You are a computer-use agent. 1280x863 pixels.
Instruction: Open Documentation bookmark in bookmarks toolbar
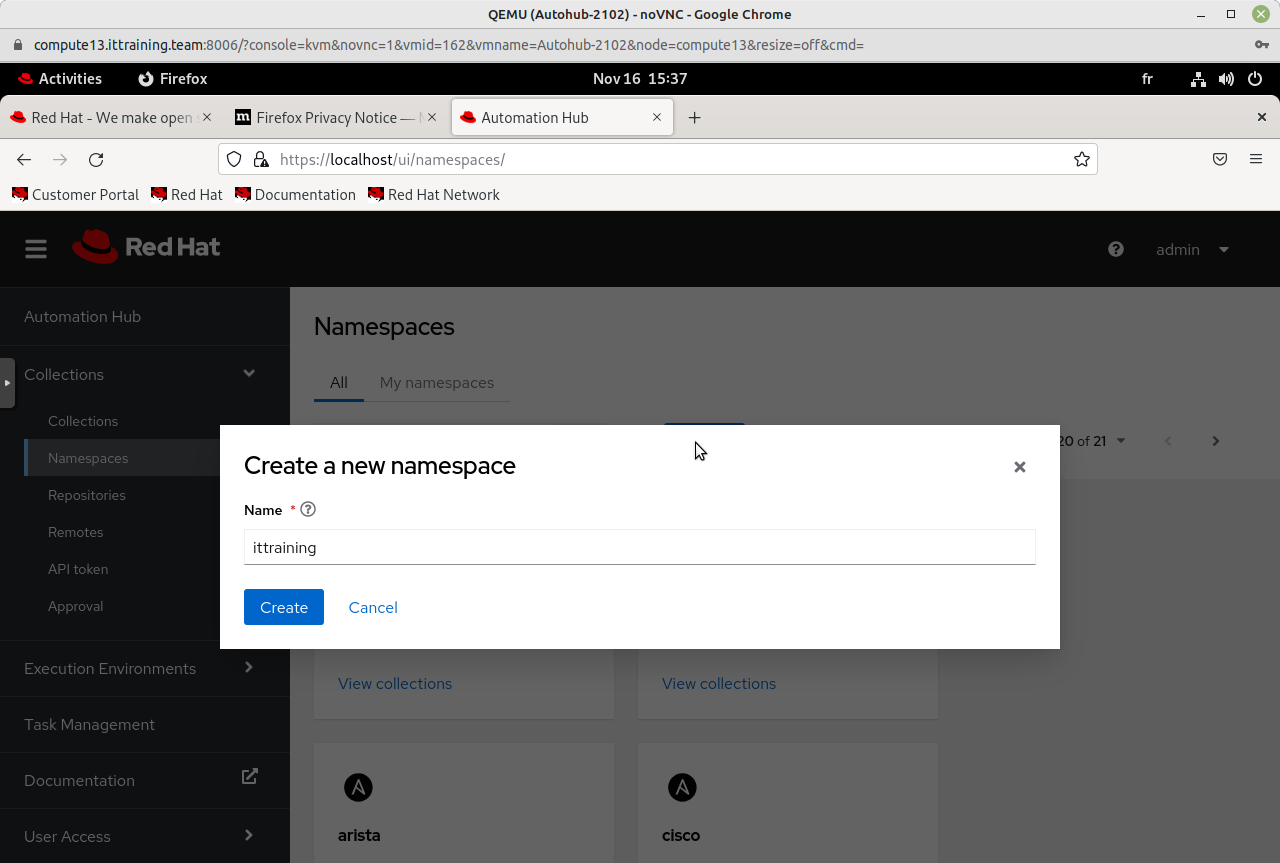click(295, 194)
